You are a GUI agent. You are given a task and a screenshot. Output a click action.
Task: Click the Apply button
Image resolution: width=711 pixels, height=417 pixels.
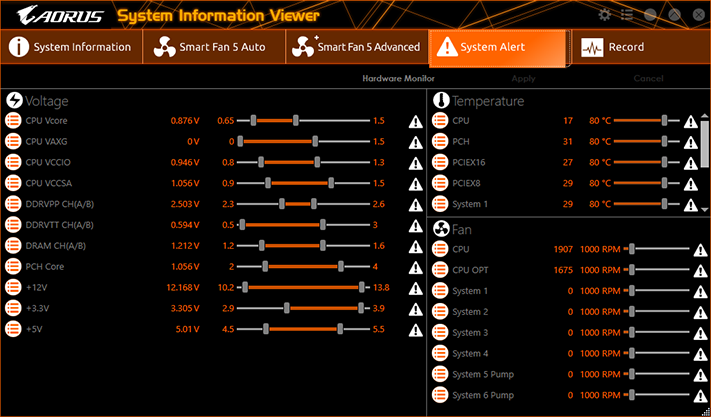pyautogui.click(x=523, y=78)
